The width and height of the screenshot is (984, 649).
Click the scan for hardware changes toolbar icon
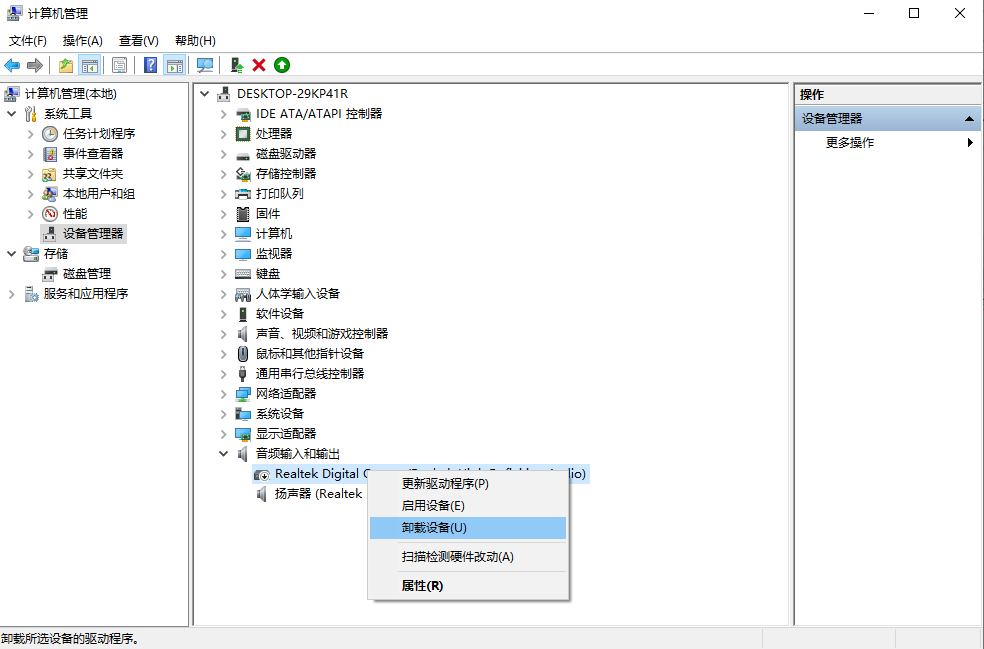[205, 65]
